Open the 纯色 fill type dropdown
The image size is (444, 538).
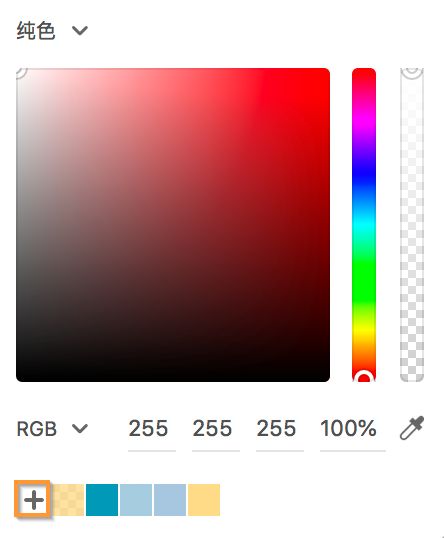click(x=52, y=31)
